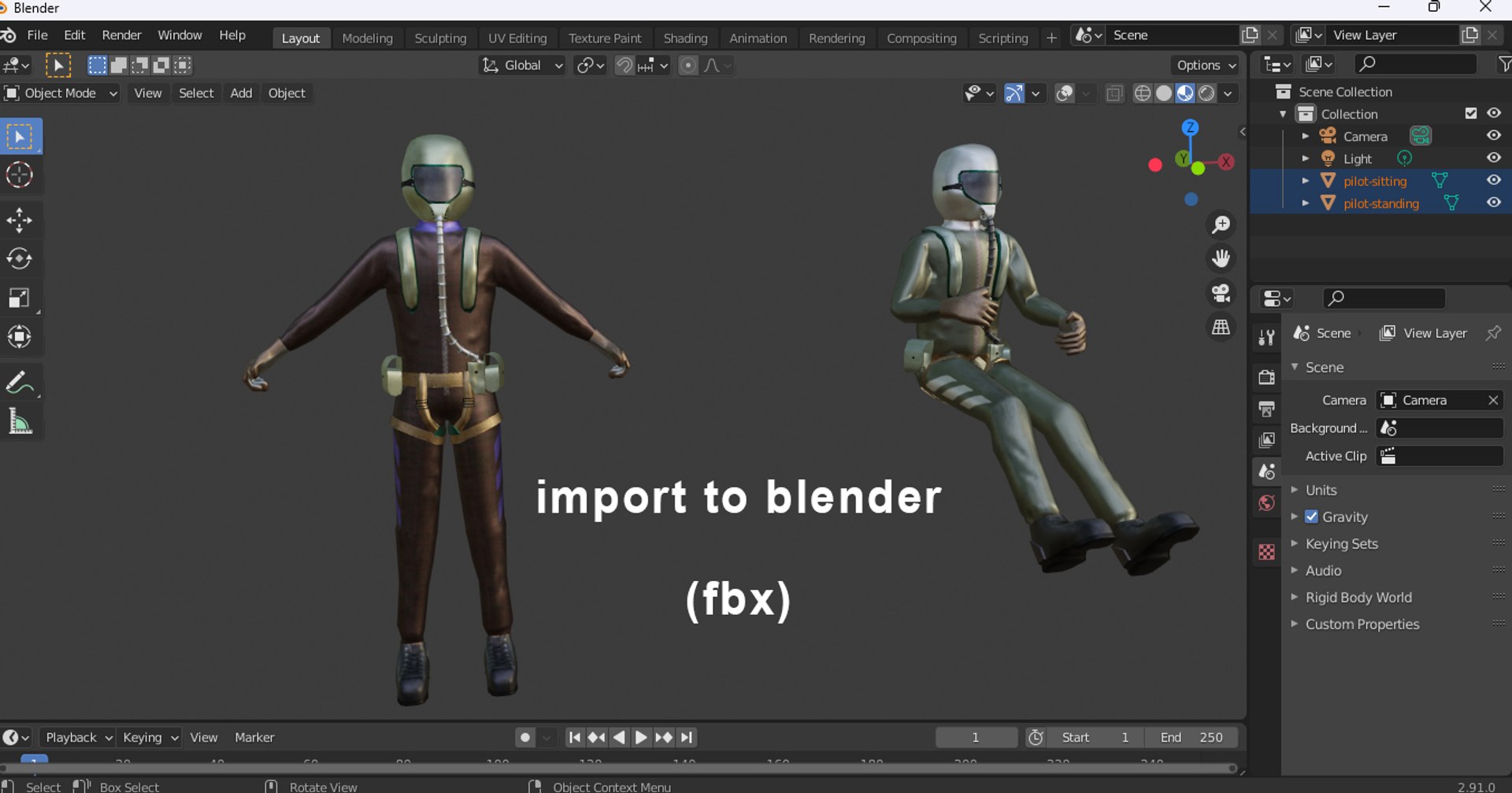Viewport: 1512px width, 793px height.
Task: Select the Measure tool
Action: [x=20, y=422]
